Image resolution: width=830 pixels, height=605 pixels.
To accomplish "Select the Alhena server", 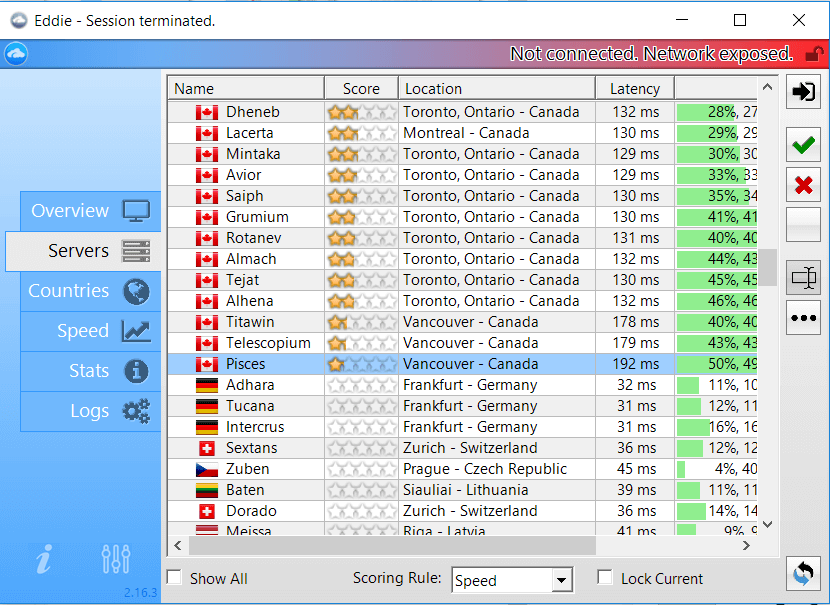I will pyautogui.click(x=463, y=301).
